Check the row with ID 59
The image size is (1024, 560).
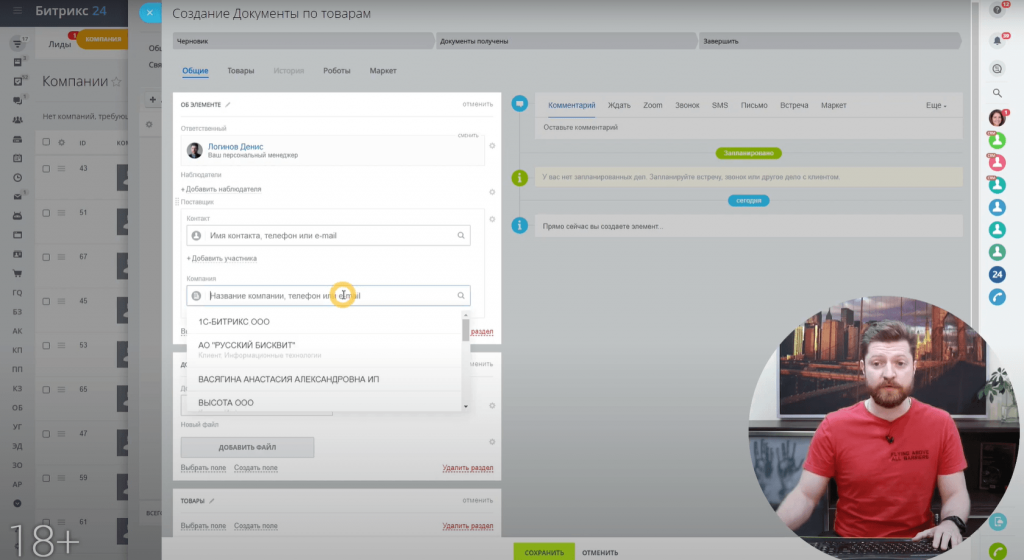[x=46, y=478]
